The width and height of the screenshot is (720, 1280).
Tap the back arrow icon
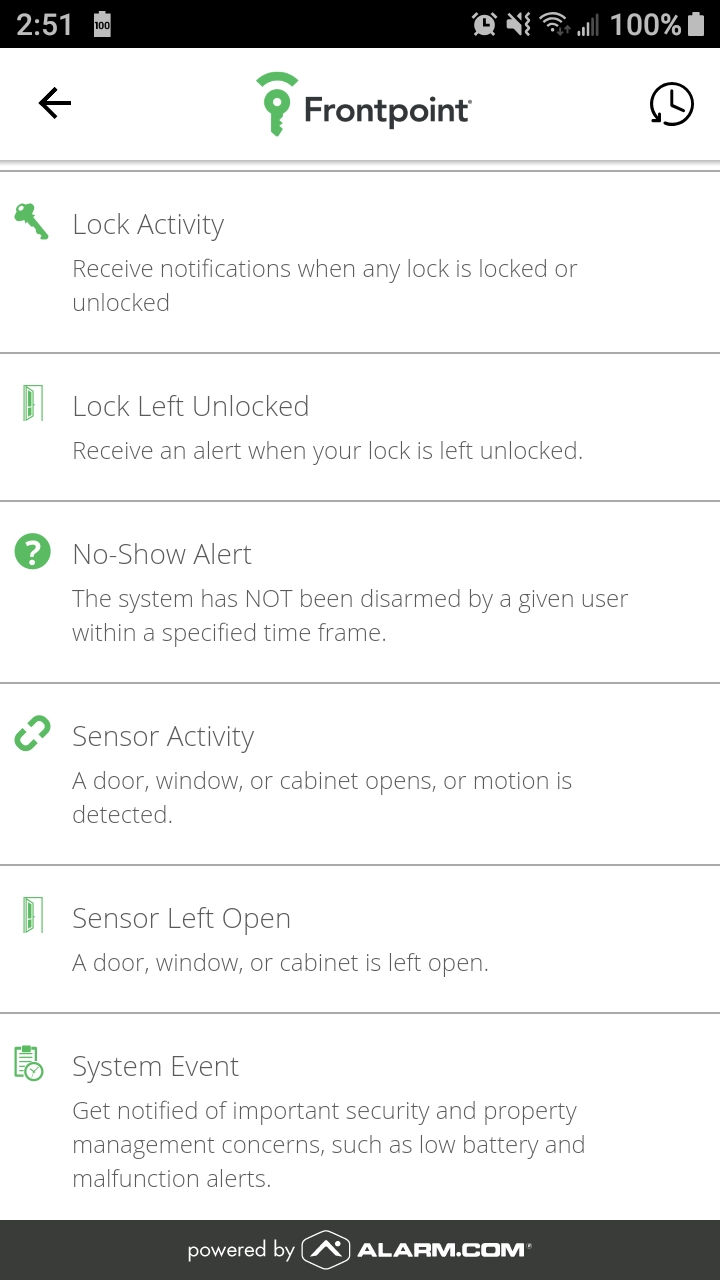[x=55, y=103]
